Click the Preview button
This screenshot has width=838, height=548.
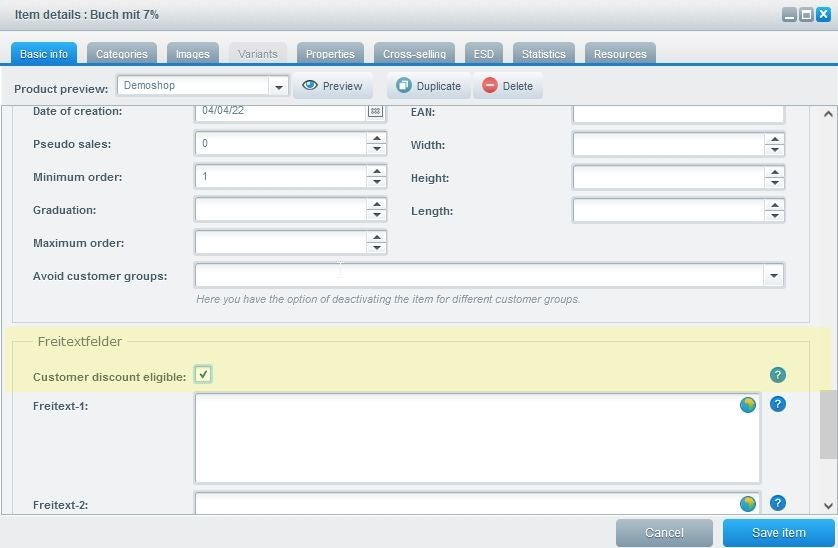click(x=332, y=86)
